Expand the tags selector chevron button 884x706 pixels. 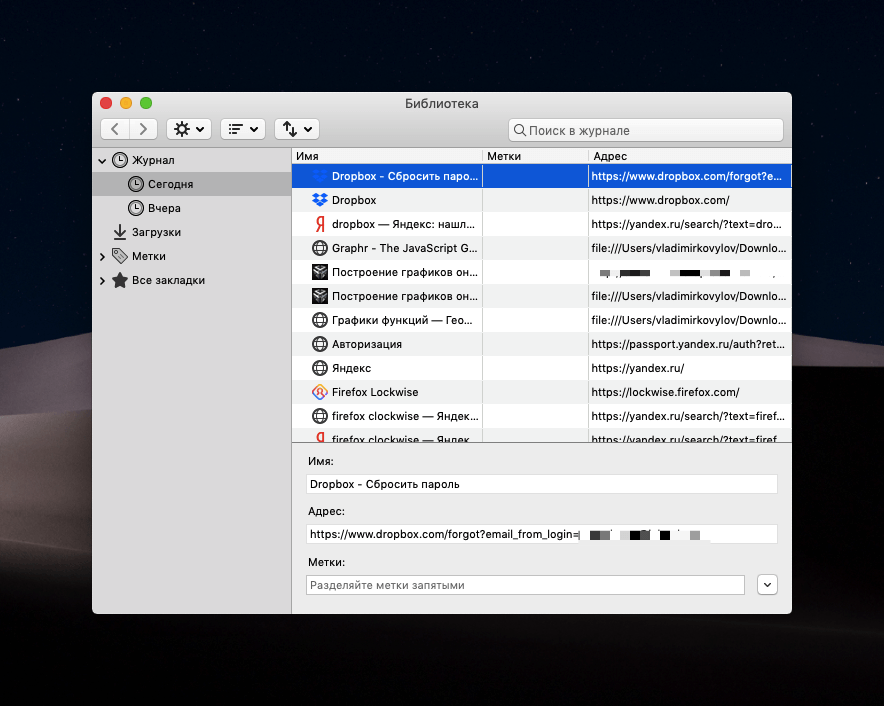[767, 585]
